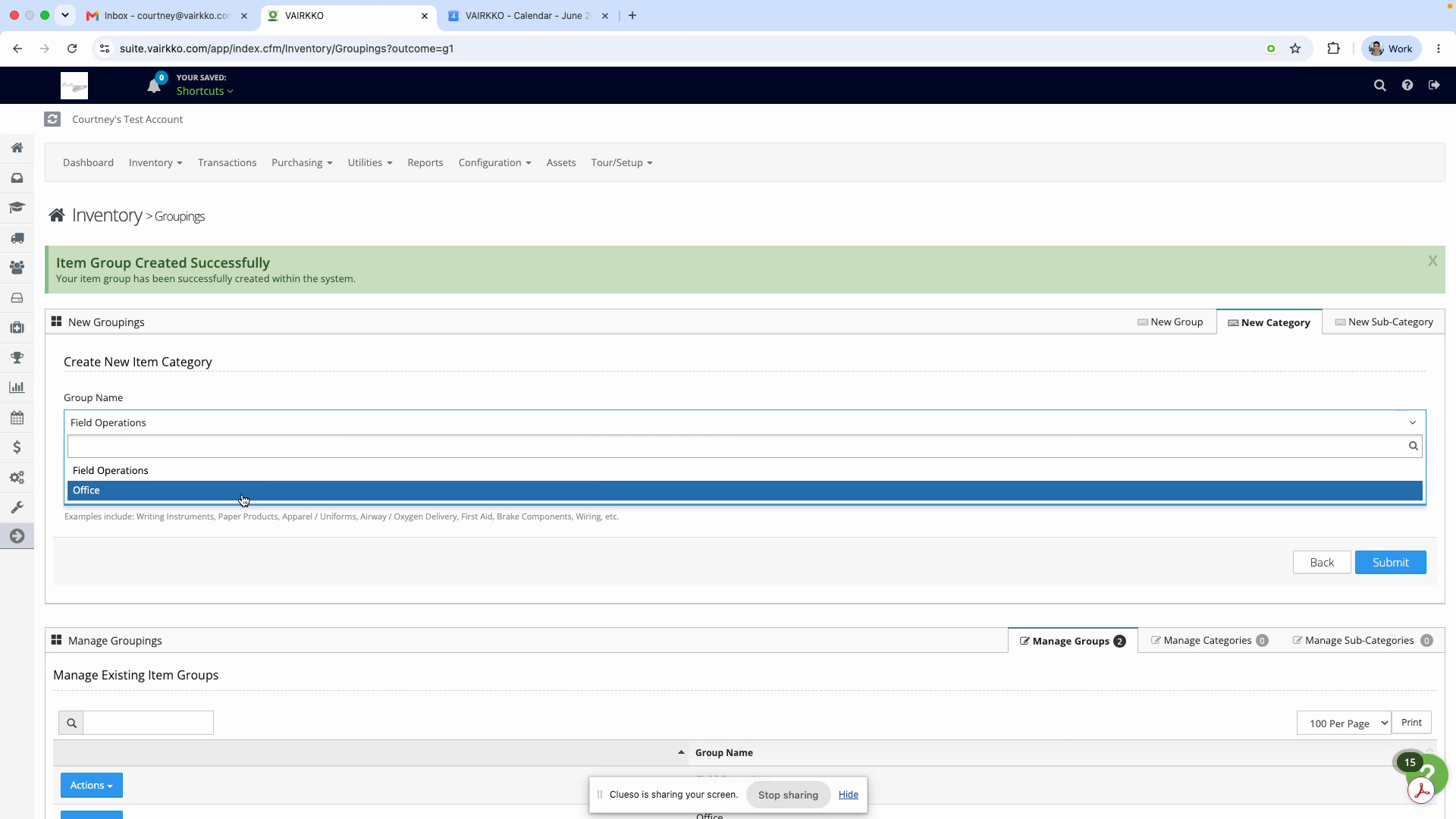Click the company logo in header
This screenshot has height=819, width=1456.
pos(74,86)
